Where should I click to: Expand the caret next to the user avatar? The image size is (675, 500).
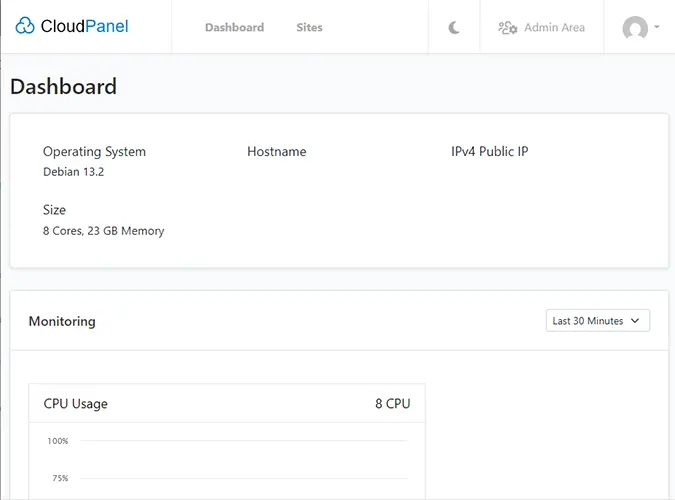point(656,27)
